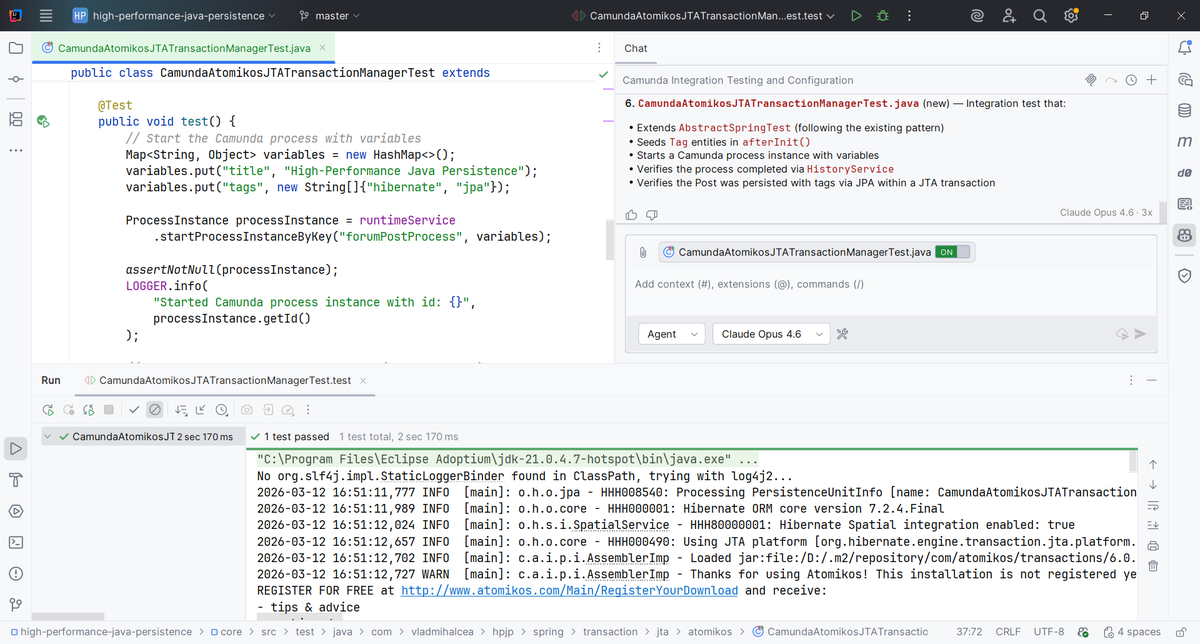Toggle soft-wrap in console
Viewport: 1200px width, 644px height.
pyautogui.click(x=1153, y=505)
